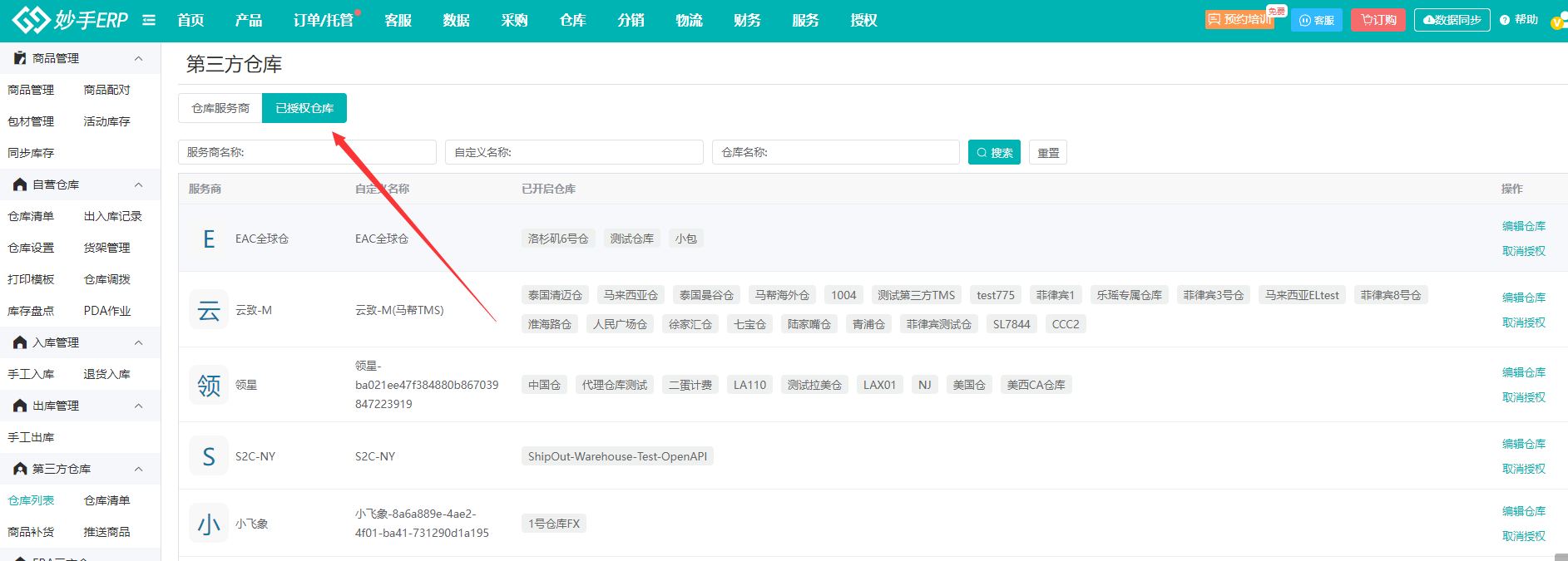Click the 领星 provider avatar icon

209,385
